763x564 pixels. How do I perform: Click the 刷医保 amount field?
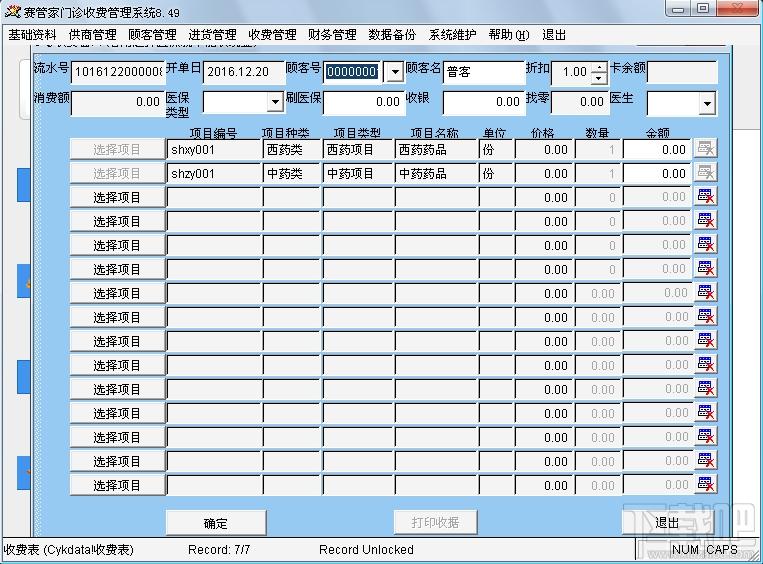(x=364, y=102)
